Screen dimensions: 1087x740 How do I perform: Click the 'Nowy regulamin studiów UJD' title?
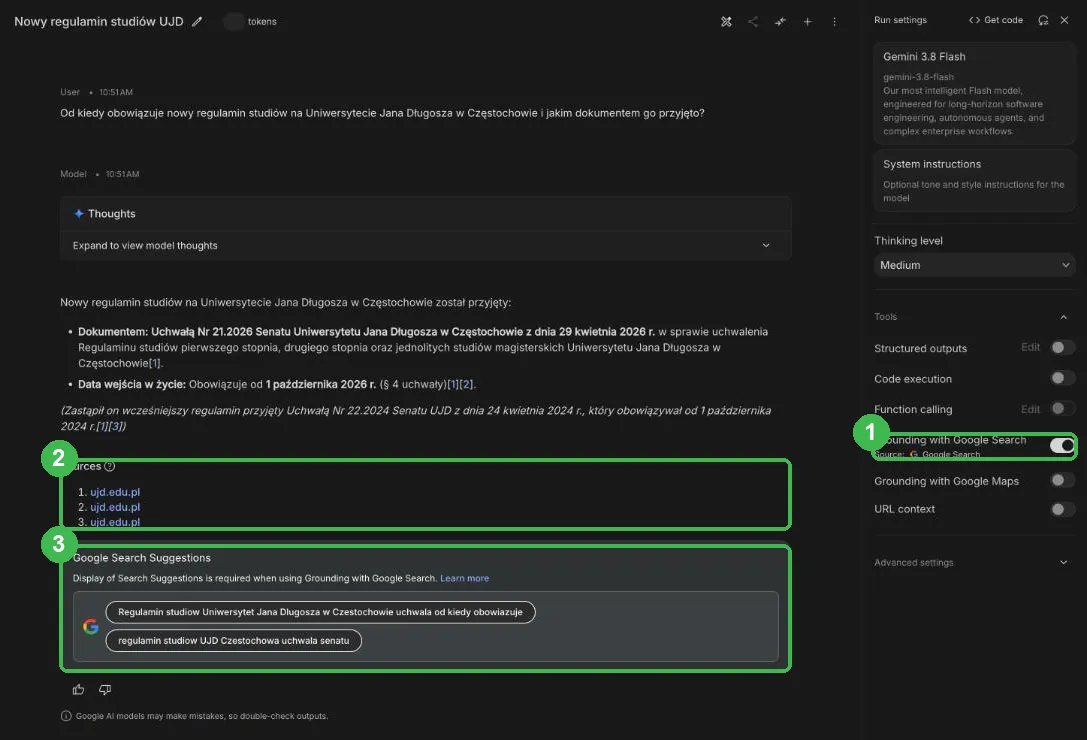(98, 21)
